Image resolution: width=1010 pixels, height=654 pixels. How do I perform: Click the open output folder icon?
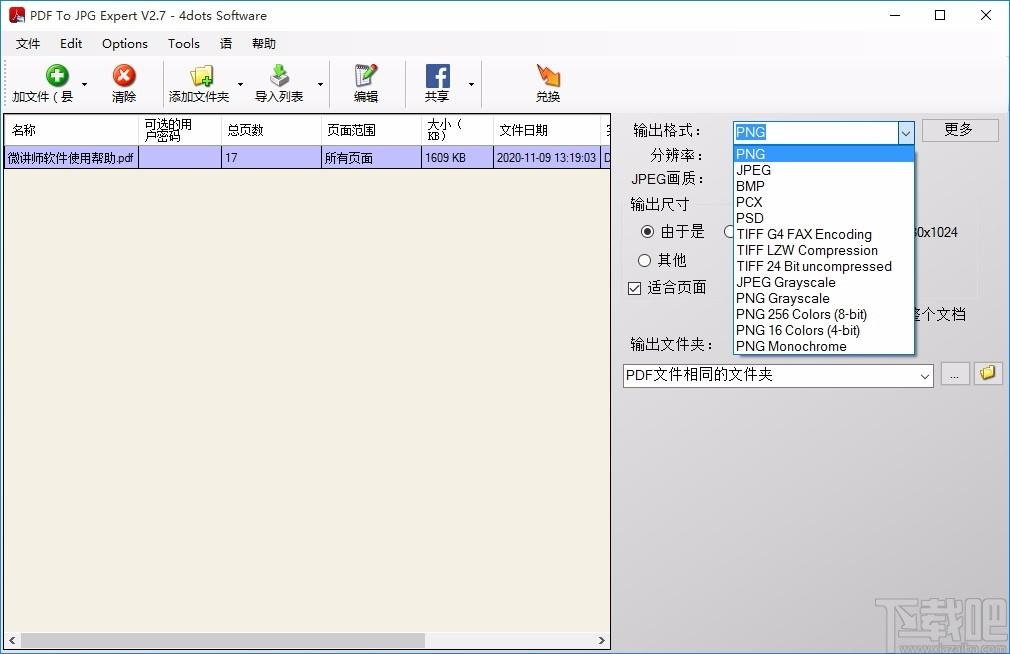tap(987, 373)
